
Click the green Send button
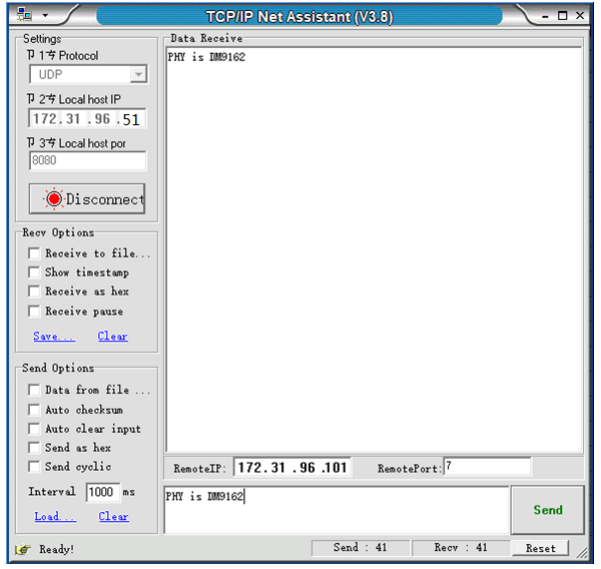pyautogui.click(x=548, y=510)
